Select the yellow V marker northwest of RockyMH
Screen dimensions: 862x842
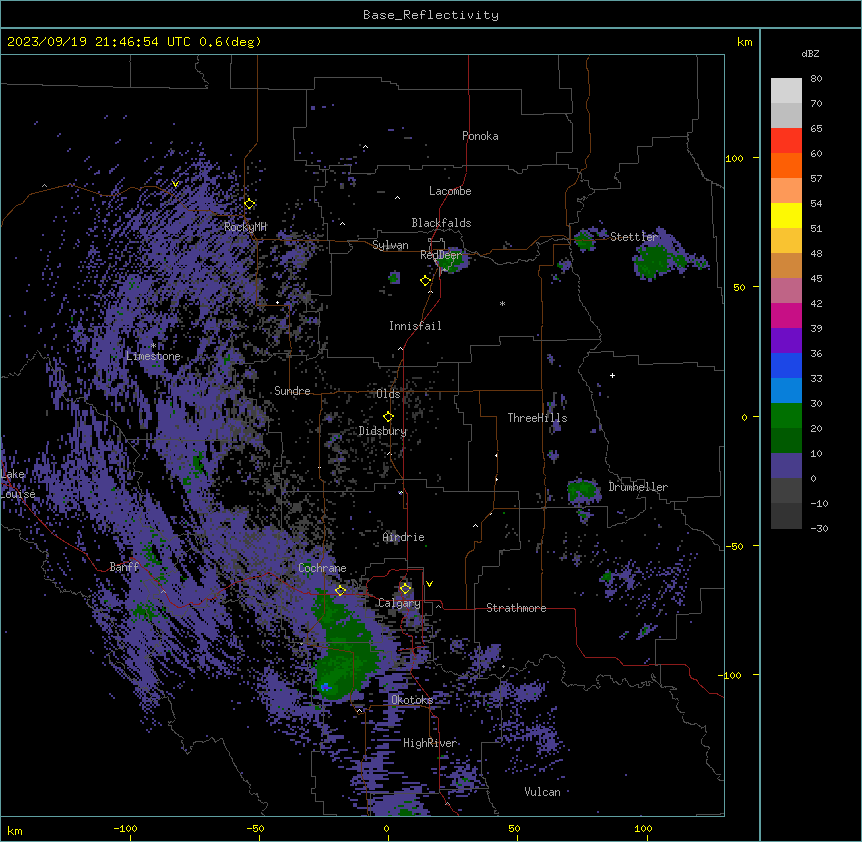[175, 184]
